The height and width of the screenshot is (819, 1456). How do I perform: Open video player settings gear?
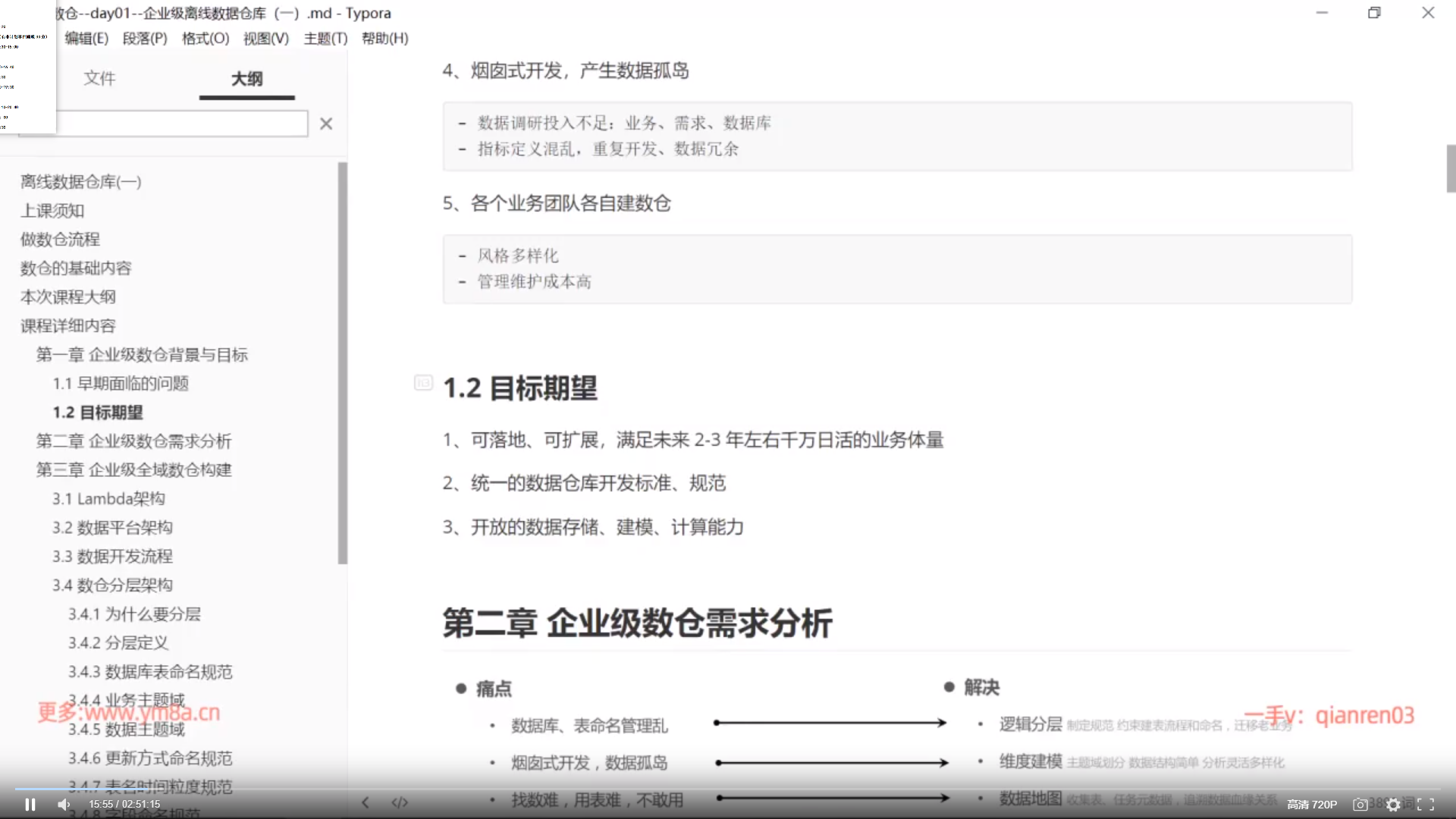pos(1393,805)
